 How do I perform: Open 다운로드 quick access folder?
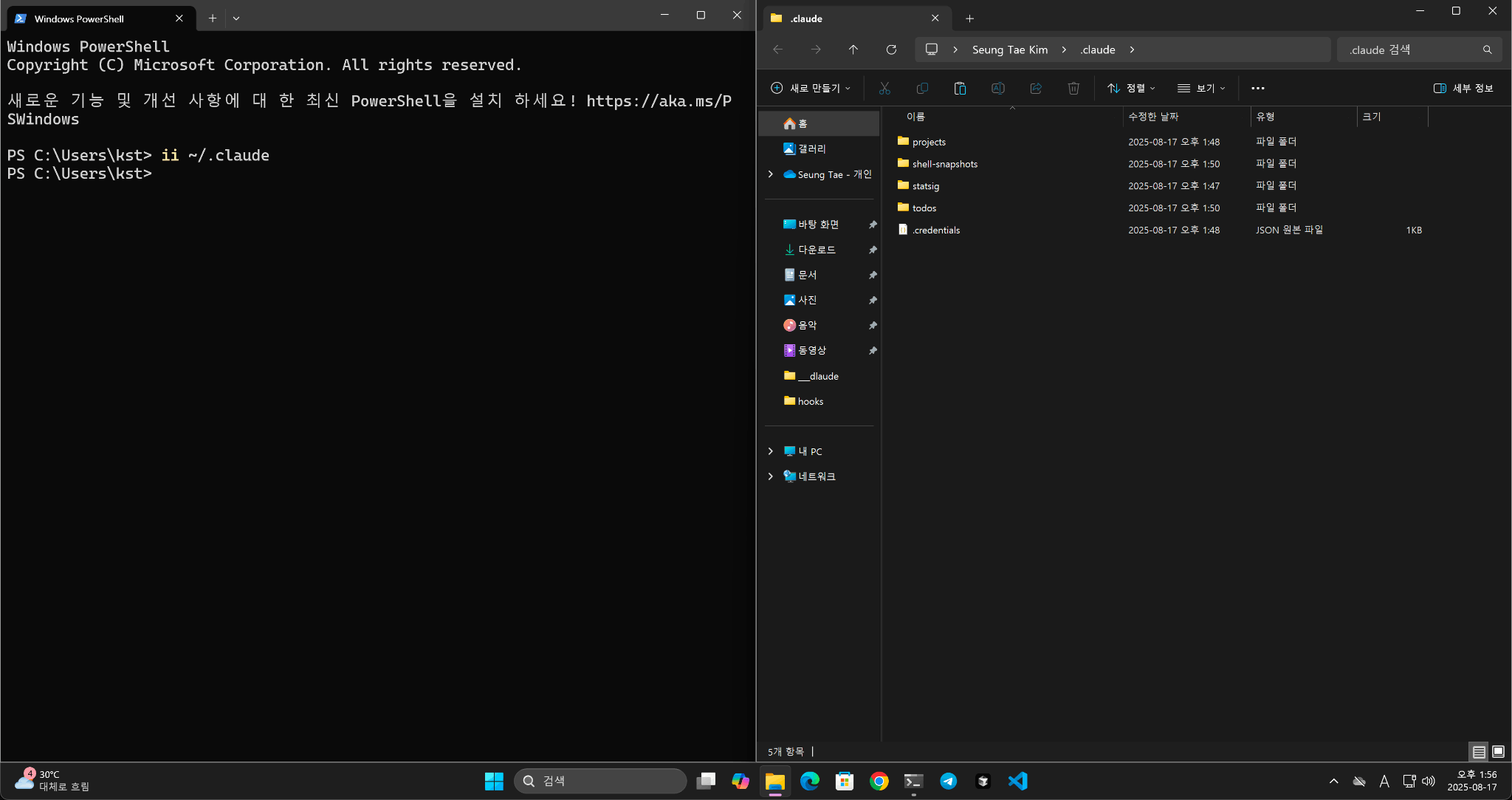tap(819, 250)
